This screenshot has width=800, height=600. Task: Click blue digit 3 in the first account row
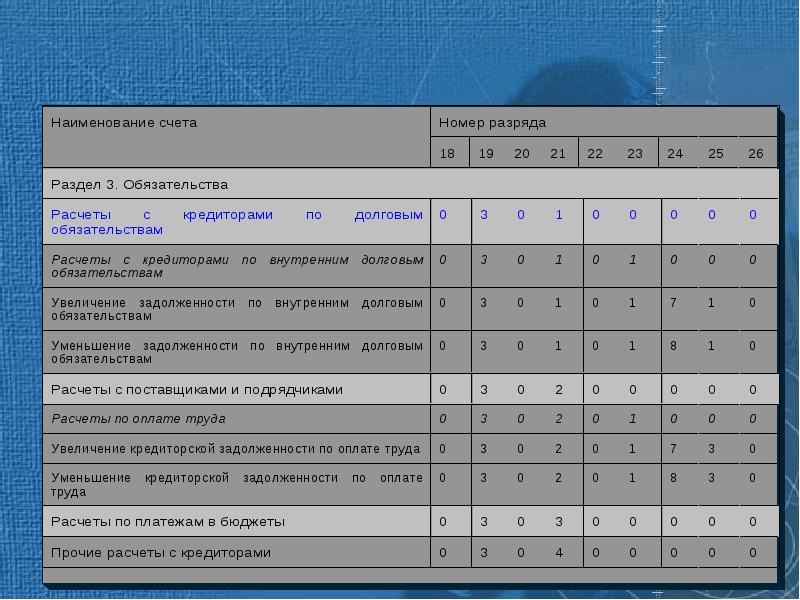click(x=484, y=215)
